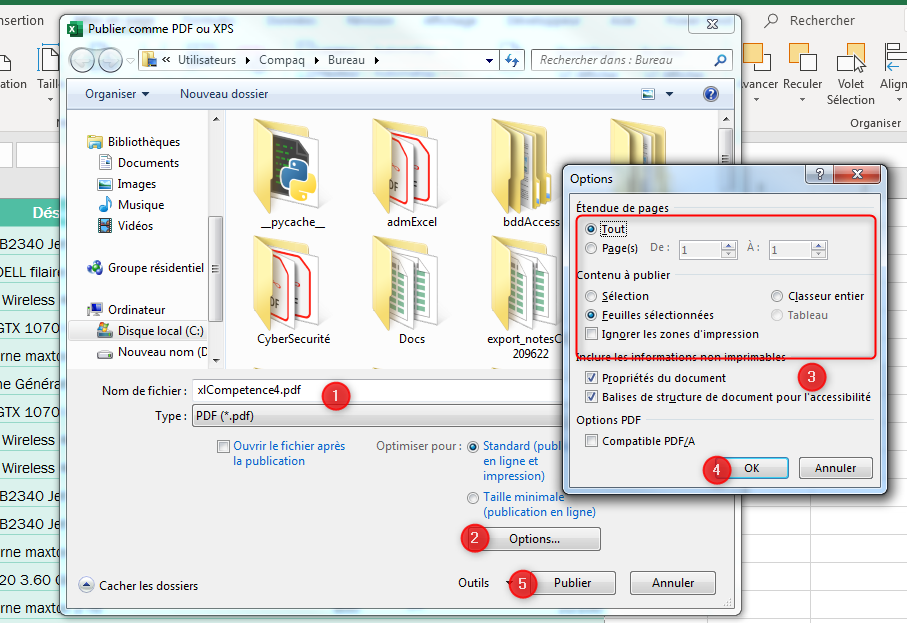Open Images library in navigation pane
This screenshot has width=907, height=623.
127,184
